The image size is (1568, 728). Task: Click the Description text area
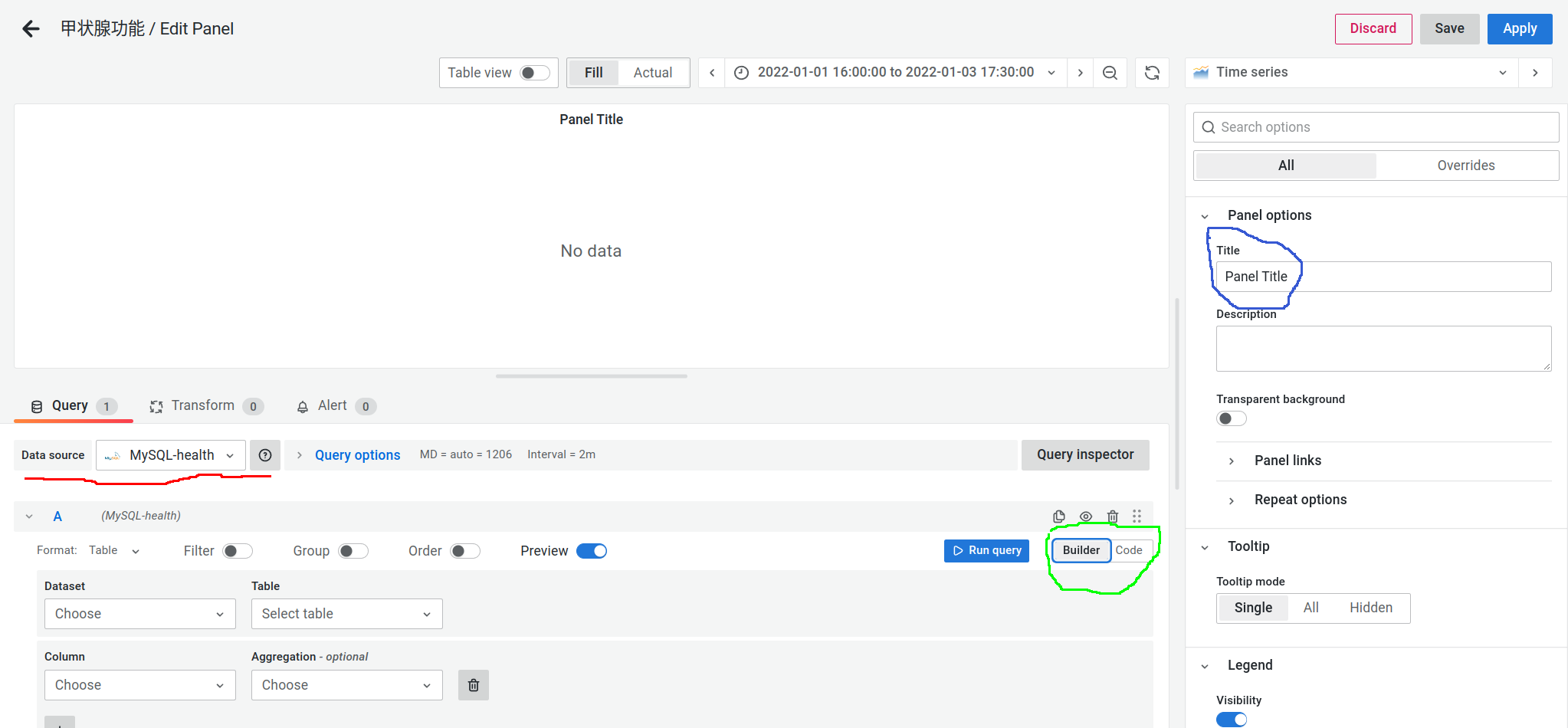(x=1383, y=349)
